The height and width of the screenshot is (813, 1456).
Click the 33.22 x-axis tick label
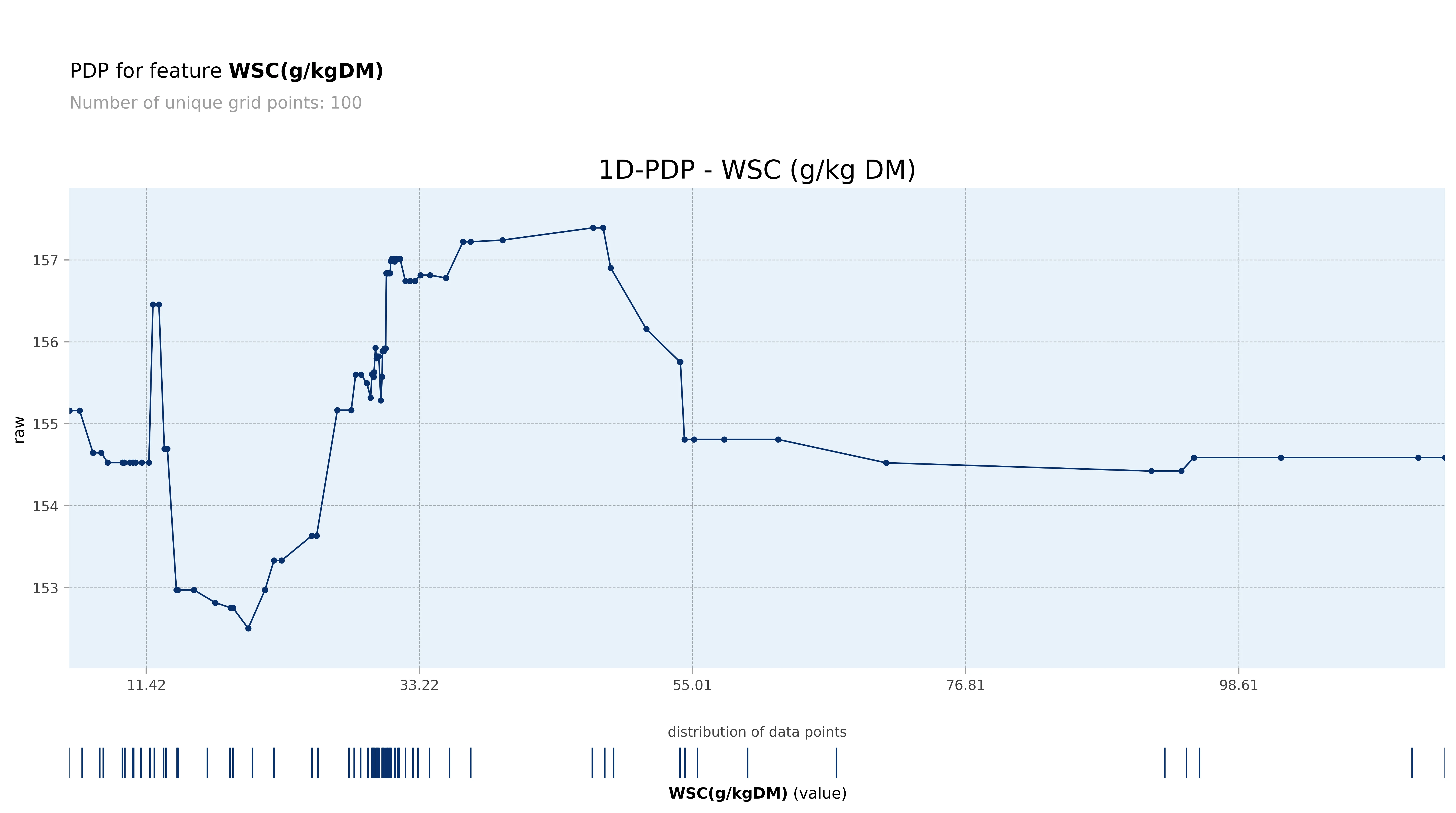point(419,685)
